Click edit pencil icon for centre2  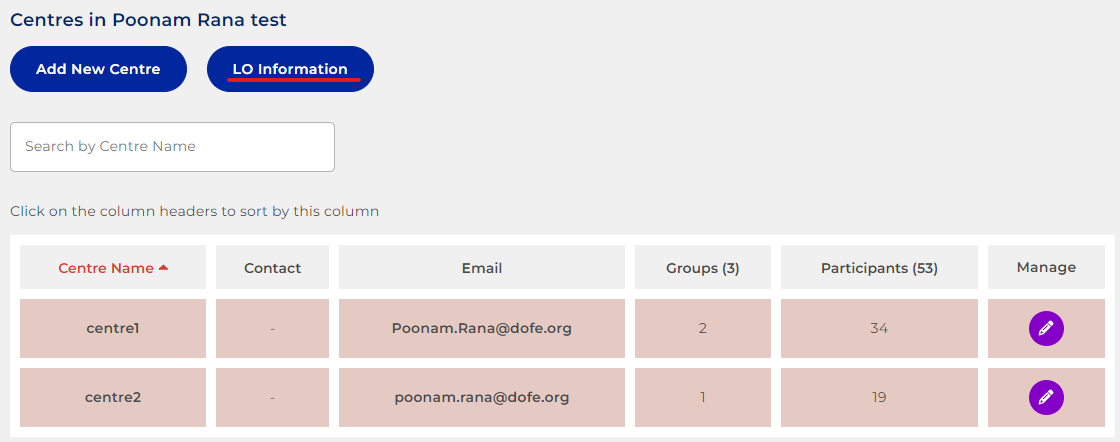point(1046,397)
